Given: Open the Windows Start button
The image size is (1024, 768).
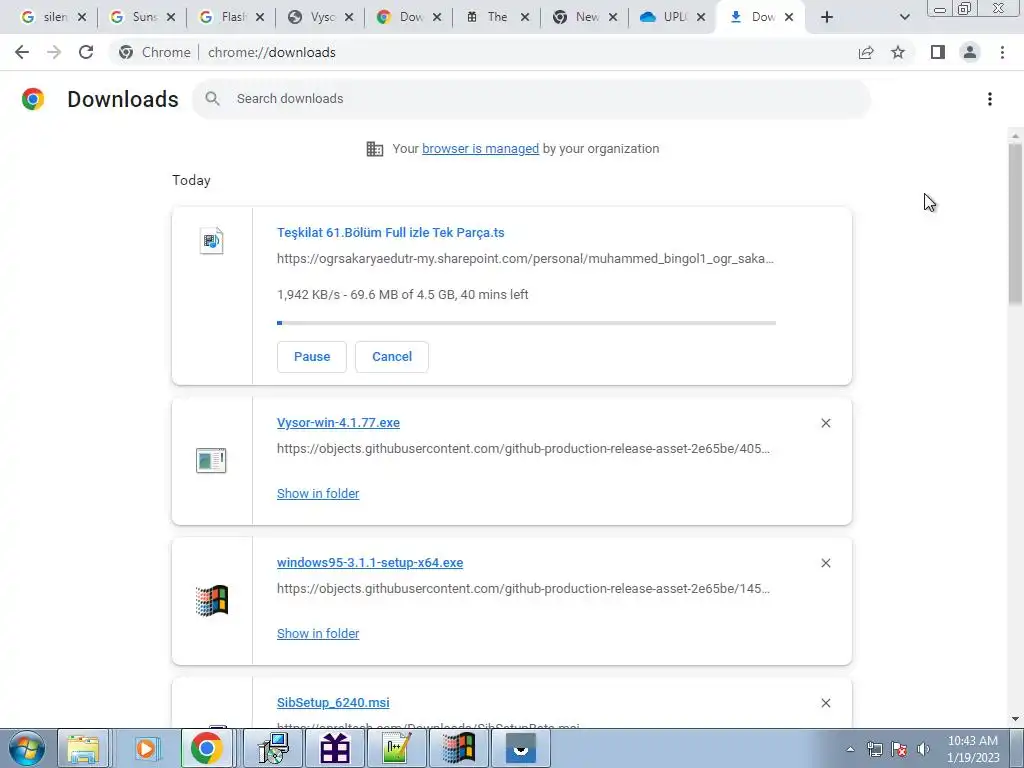Looking at the screenshot, I should pyautogui.click(x=25, y=748).
